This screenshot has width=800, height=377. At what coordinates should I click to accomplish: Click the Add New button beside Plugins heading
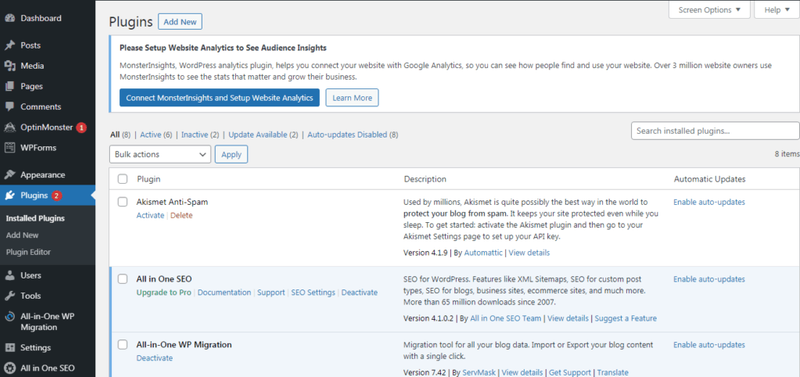click(180, 22)
